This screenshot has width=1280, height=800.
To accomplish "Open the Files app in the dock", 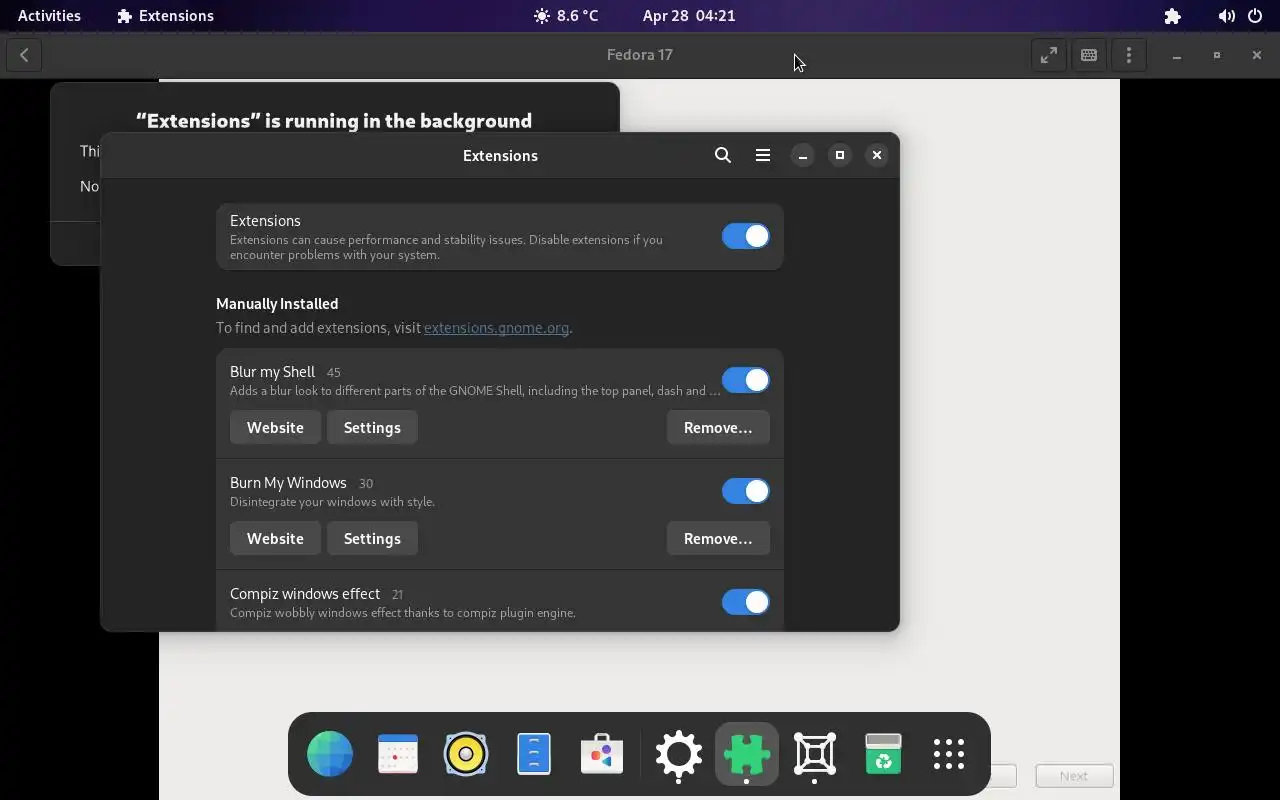I will pos(534,754).
